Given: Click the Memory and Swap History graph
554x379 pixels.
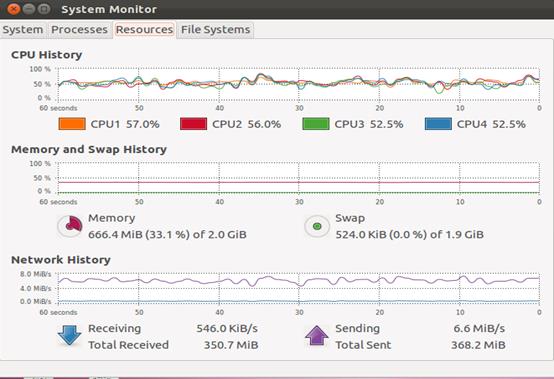Looking at the screenshot, I should point(299,178).
